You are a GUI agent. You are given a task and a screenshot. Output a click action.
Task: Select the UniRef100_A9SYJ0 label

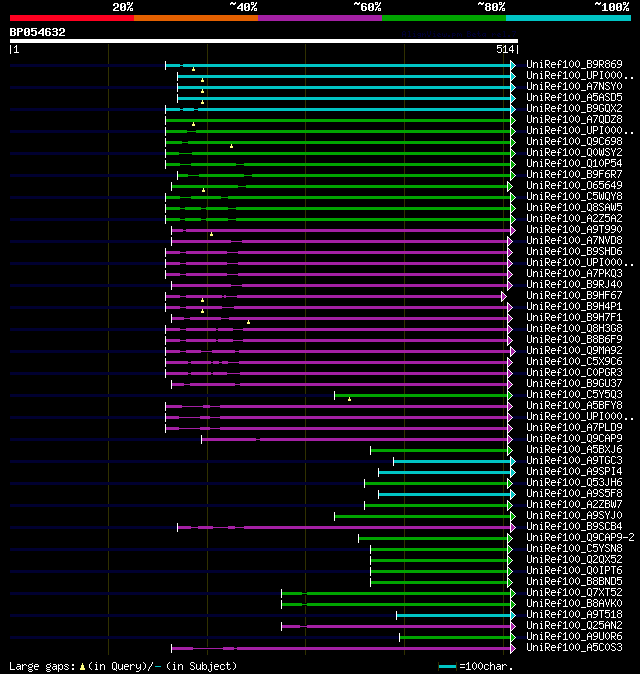coord(574,516)
